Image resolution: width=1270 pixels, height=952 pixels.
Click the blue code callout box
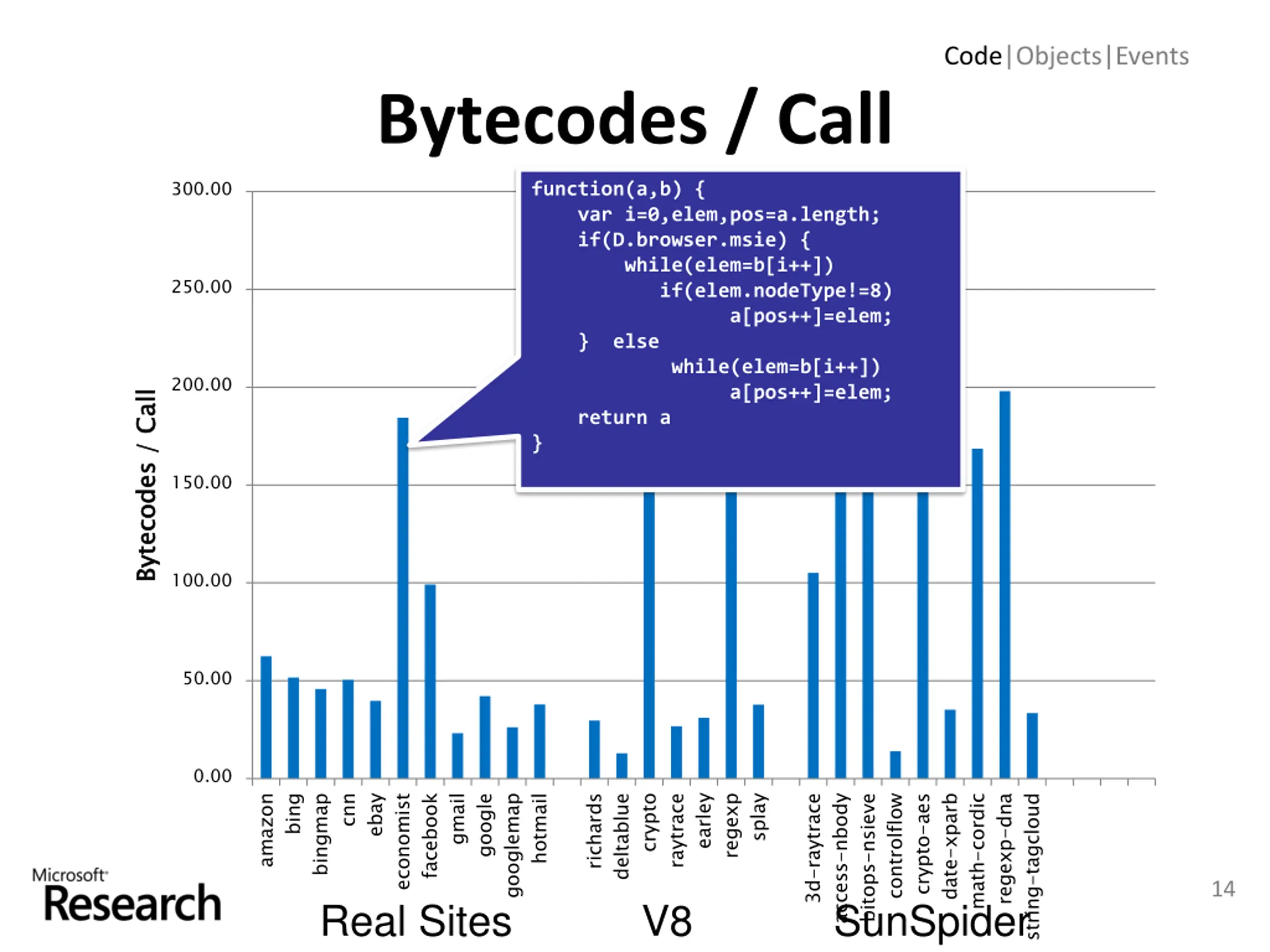(740, 329)
